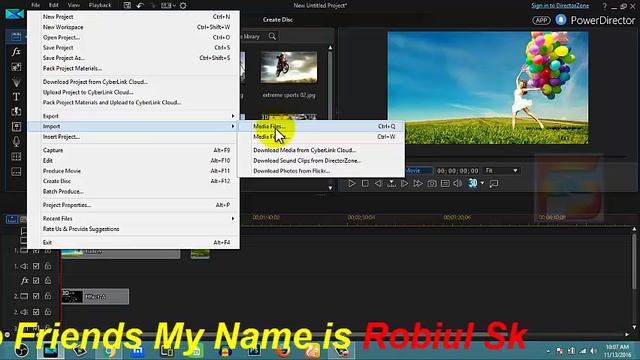Open the project aspect ratio dropdown
This screenshot has height=360, width=640.
click(174, 5)
